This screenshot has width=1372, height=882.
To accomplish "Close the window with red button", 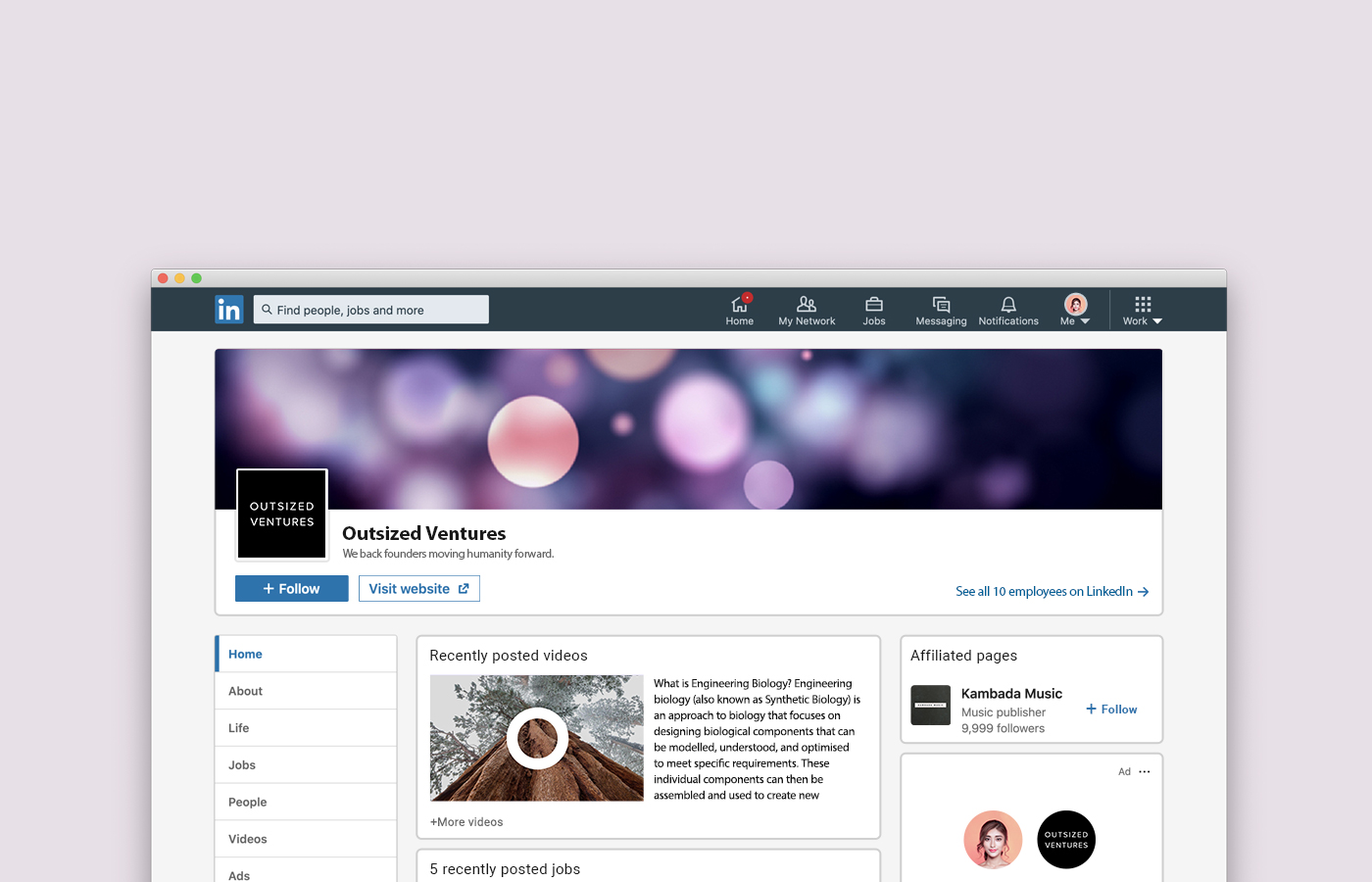I will click(163, 278).
